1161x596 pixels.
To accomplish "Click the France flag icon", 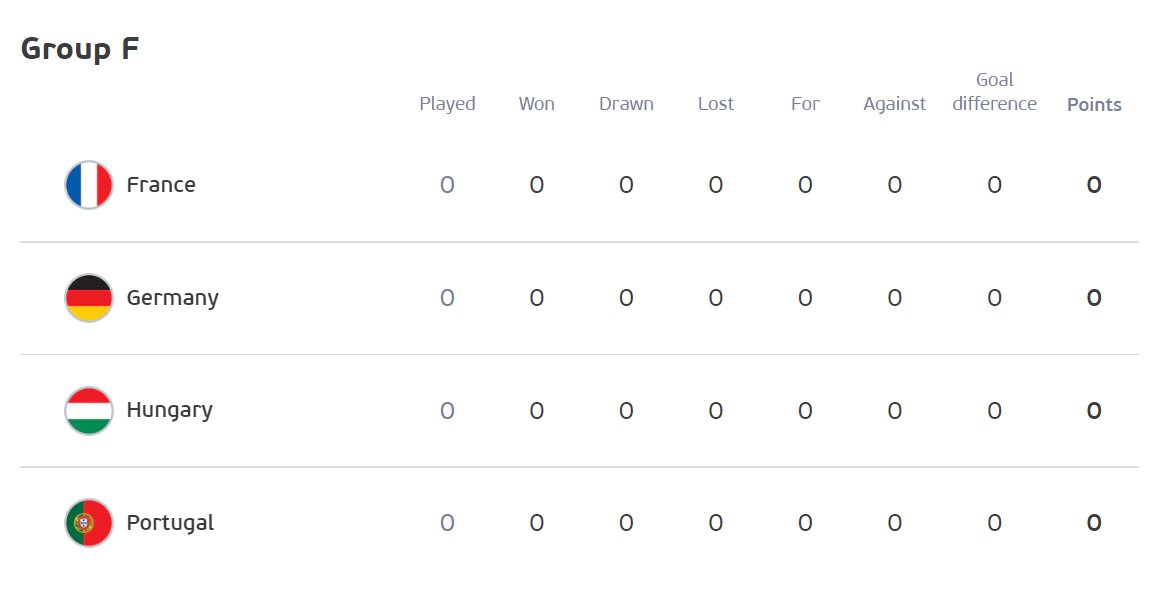I will click(89, 185).
